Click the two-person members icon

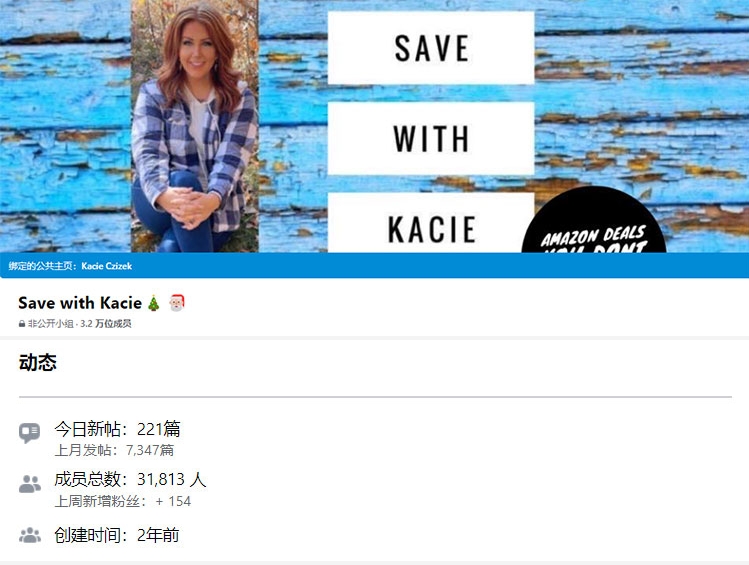pos(30,484)
